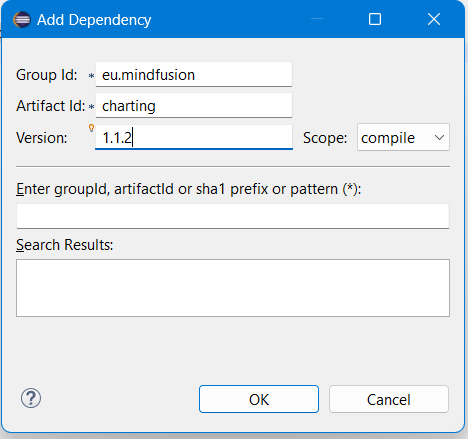This screenshot has height=439, width=468.
Task: Click the Eclipse icon in title bar
Action: 22,20
